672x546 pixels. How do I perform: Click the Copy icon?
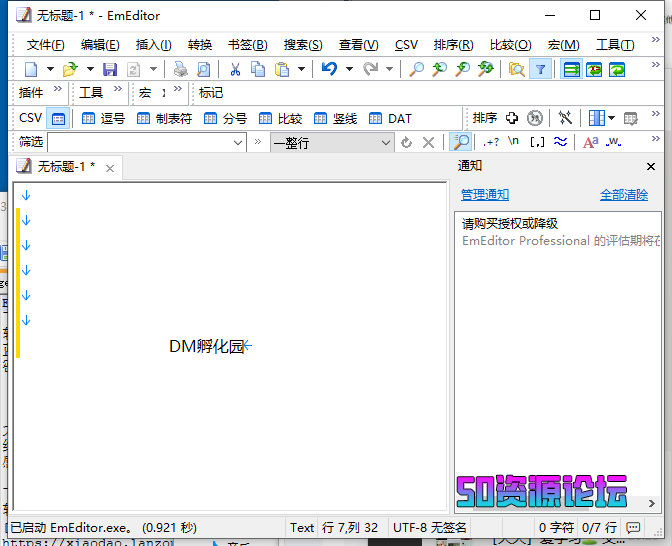pyautogui.click(x=258, y=69)
